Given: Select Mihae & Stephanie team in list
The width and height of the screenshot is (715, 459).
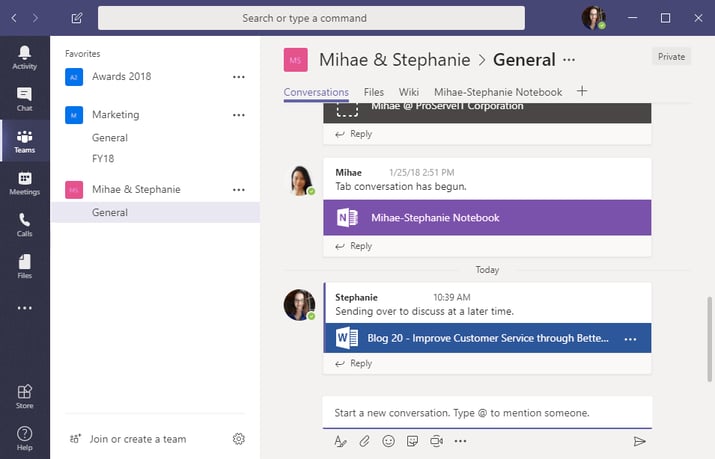Looking at the screenshot, I should [x=136, y=190].
